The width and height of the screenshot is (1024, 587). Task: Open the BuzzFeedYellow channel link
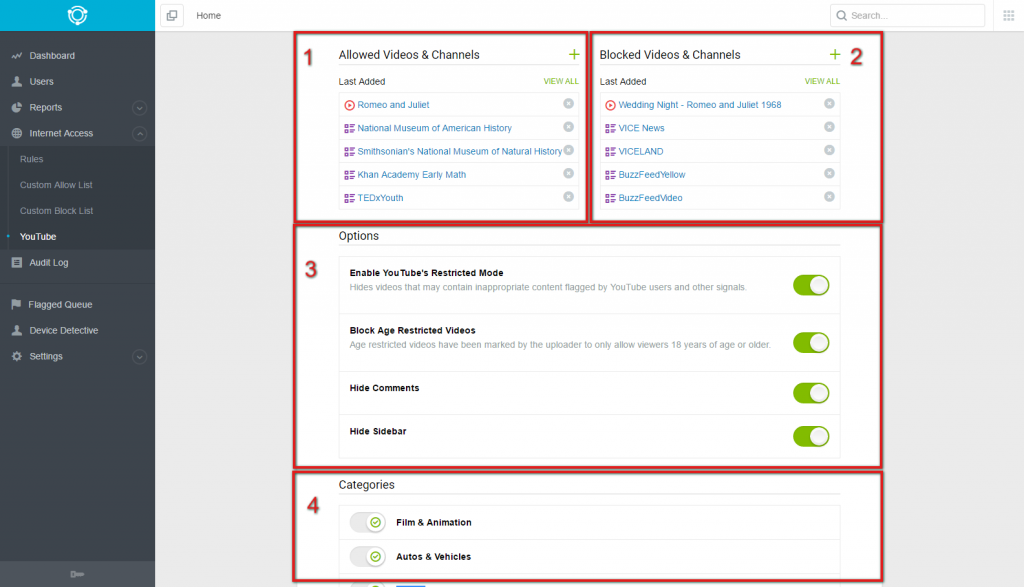652,174
